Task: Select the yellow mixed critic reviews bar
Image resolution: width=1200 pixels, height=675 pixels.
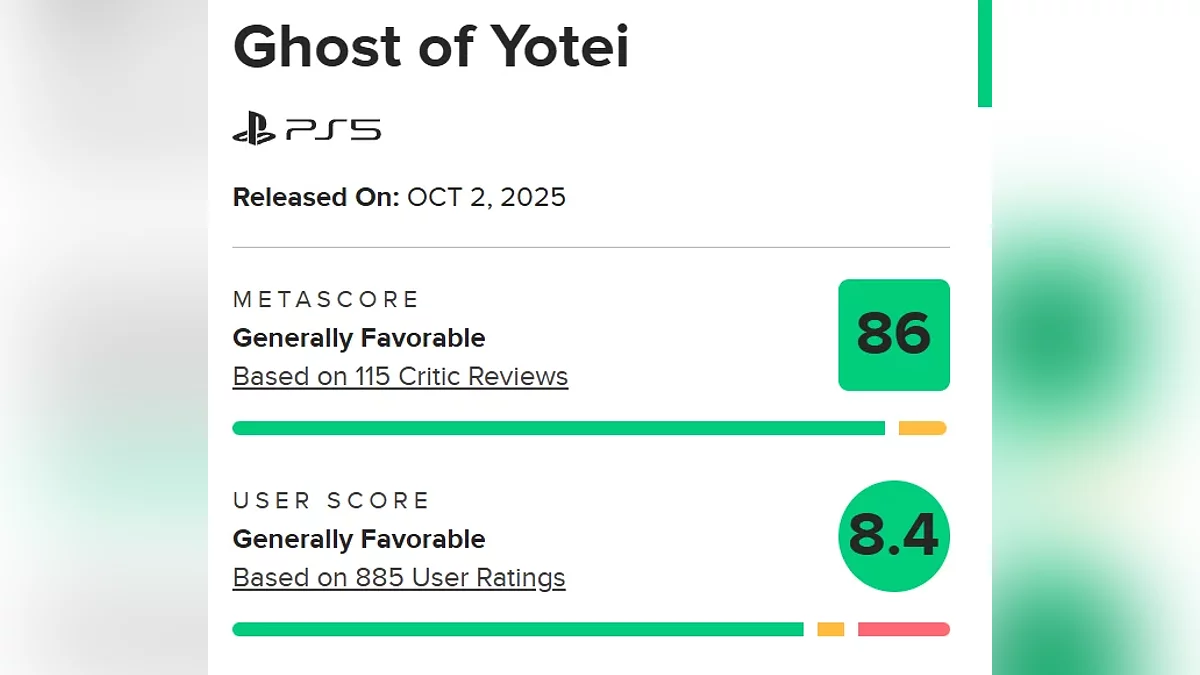Action: 922,428
